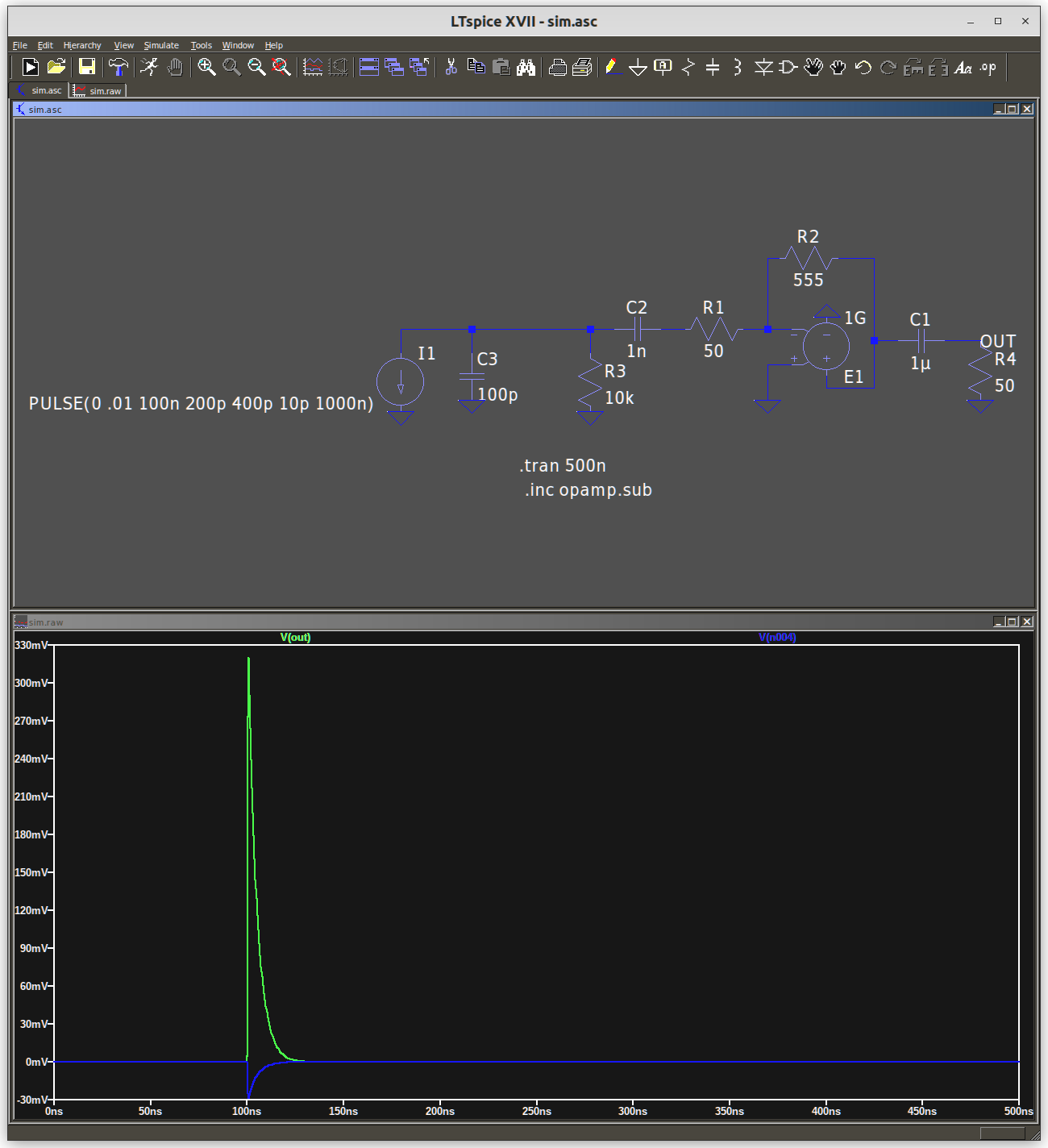Find with the binoculars icon
1048x1148 pixels.
(526, 68)
